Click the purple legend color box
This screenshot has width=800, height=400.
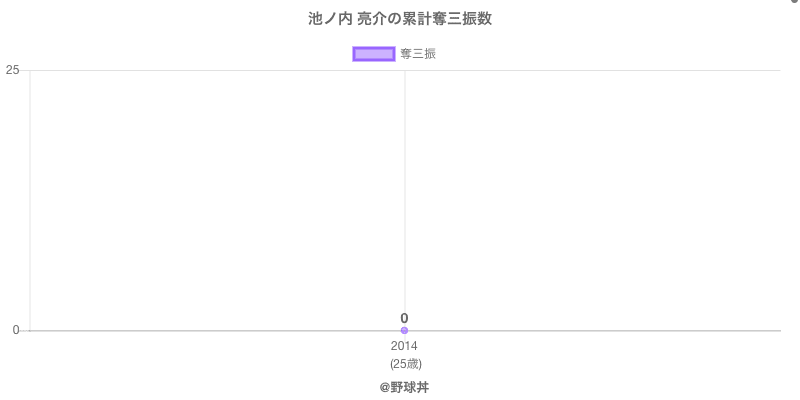point(374,54)
